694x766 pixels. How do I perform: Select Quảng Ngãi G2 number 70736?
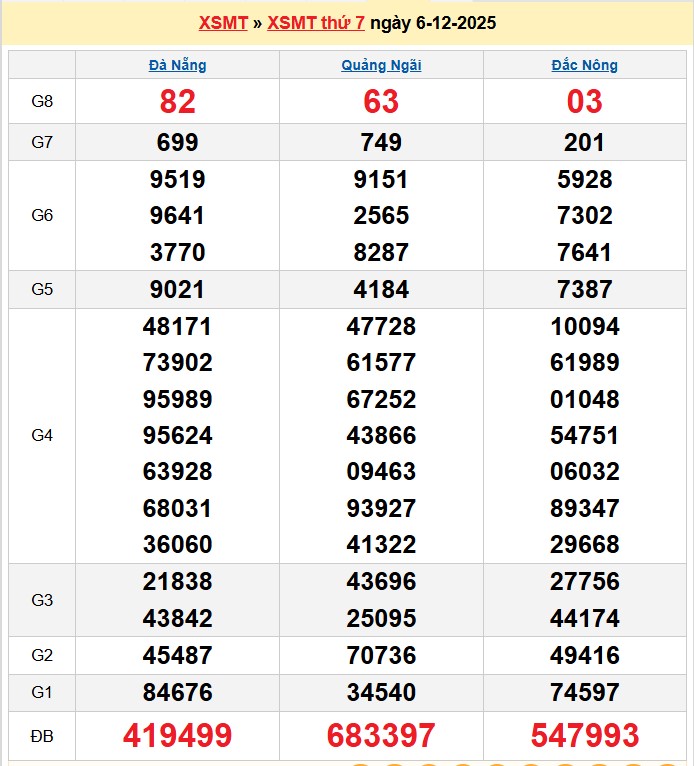coord(381,656)
